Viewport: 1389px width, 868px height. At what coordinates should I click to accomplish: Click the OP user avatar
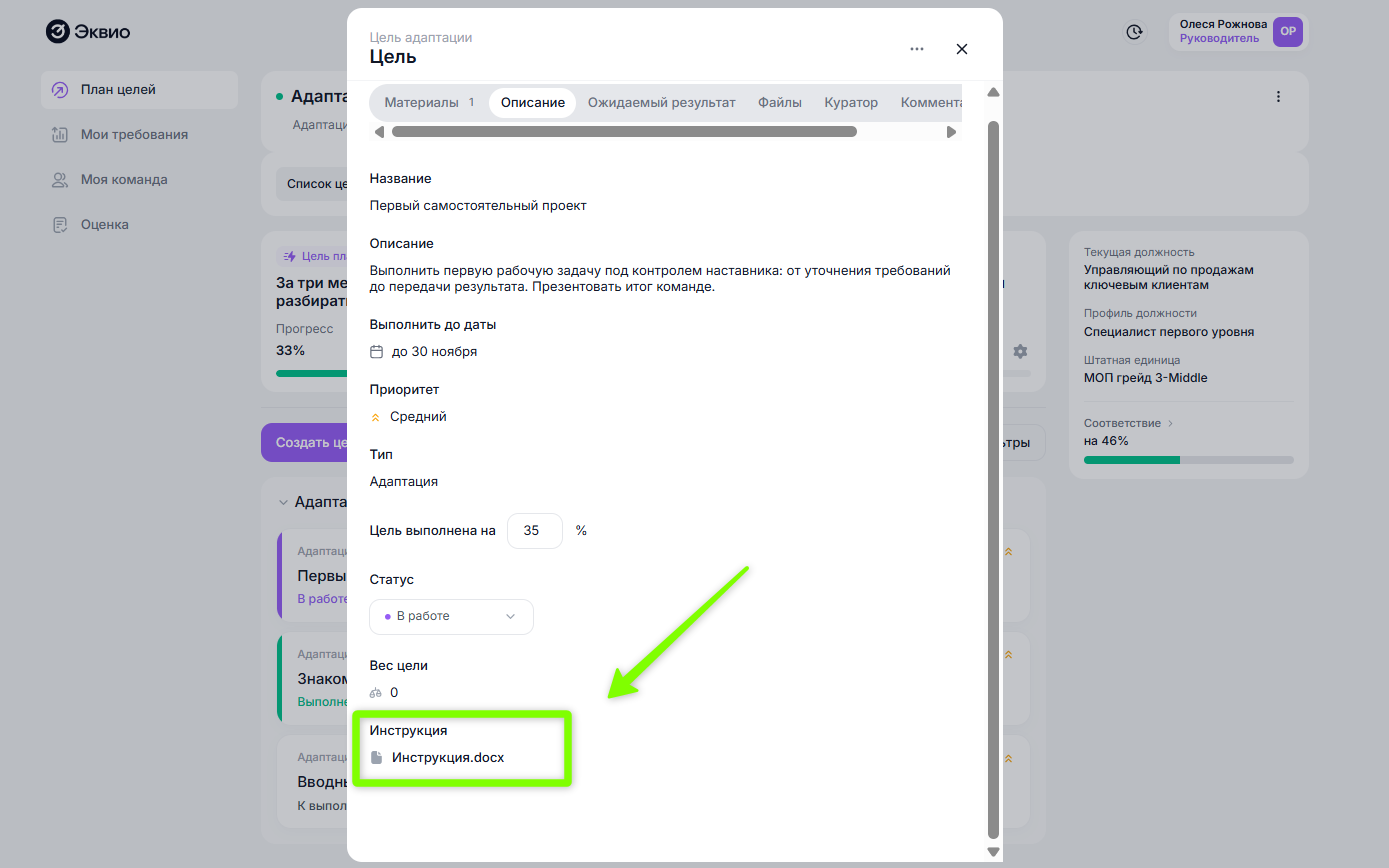[1288, 32]
